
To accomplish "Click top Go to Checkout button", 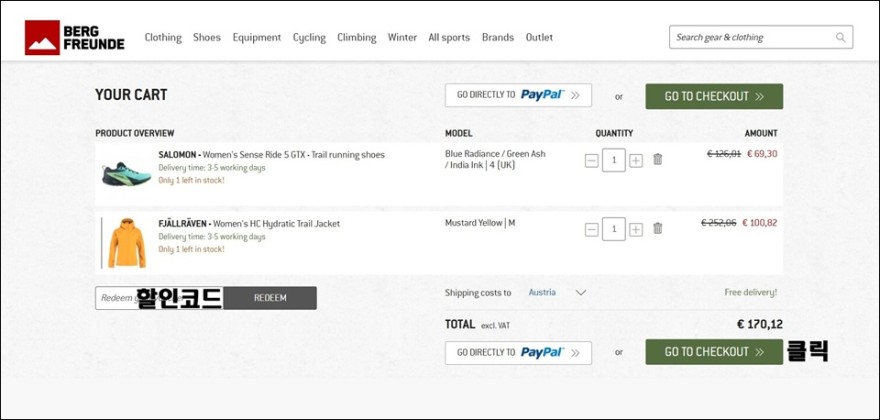I will pyautogui.click(x=714, y=96).
